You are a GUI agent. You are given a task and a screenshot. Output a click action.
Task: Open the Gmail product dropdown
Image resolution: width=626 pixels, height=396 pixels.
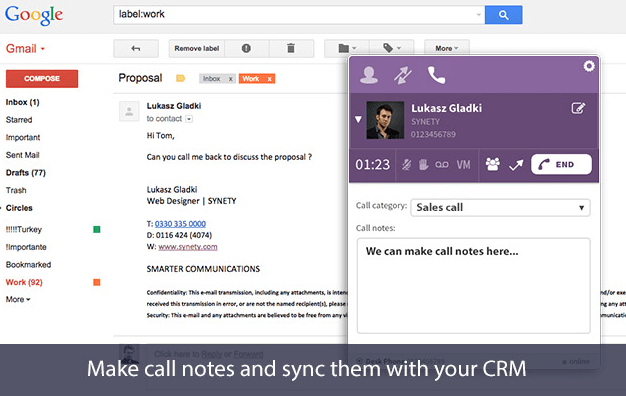pos(25,49)
